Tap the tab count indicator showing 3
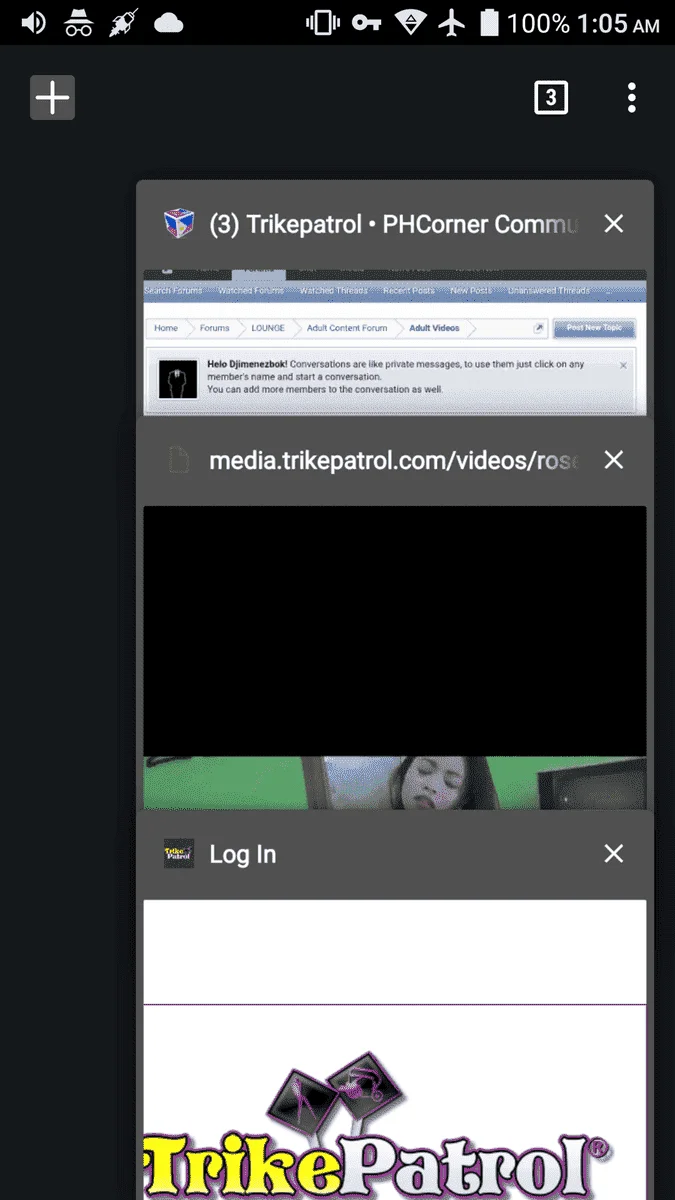The width and height of the screenshot is (675, 1200). pyautogui.click(x=550, y=98)
